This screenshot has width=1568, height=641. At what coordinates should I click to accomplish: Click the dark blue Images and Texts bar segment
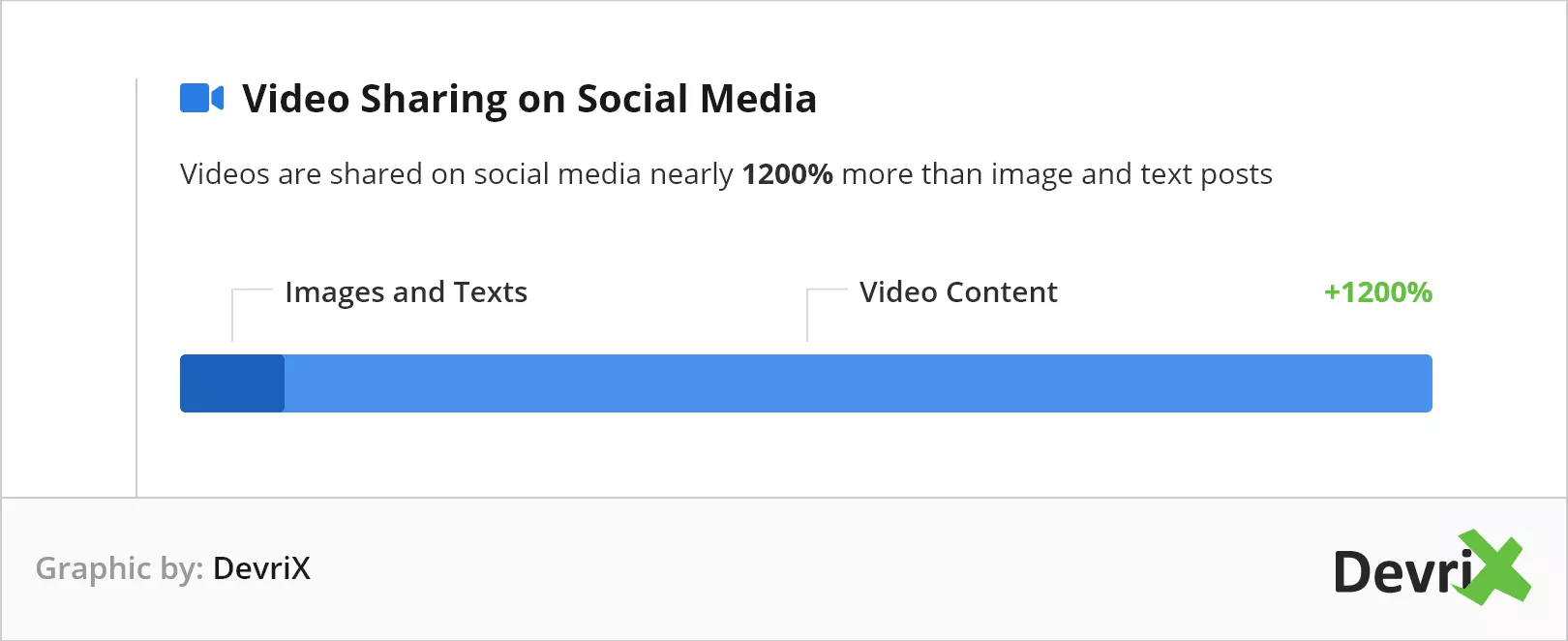pyautogui.click(x=232, y=383)
